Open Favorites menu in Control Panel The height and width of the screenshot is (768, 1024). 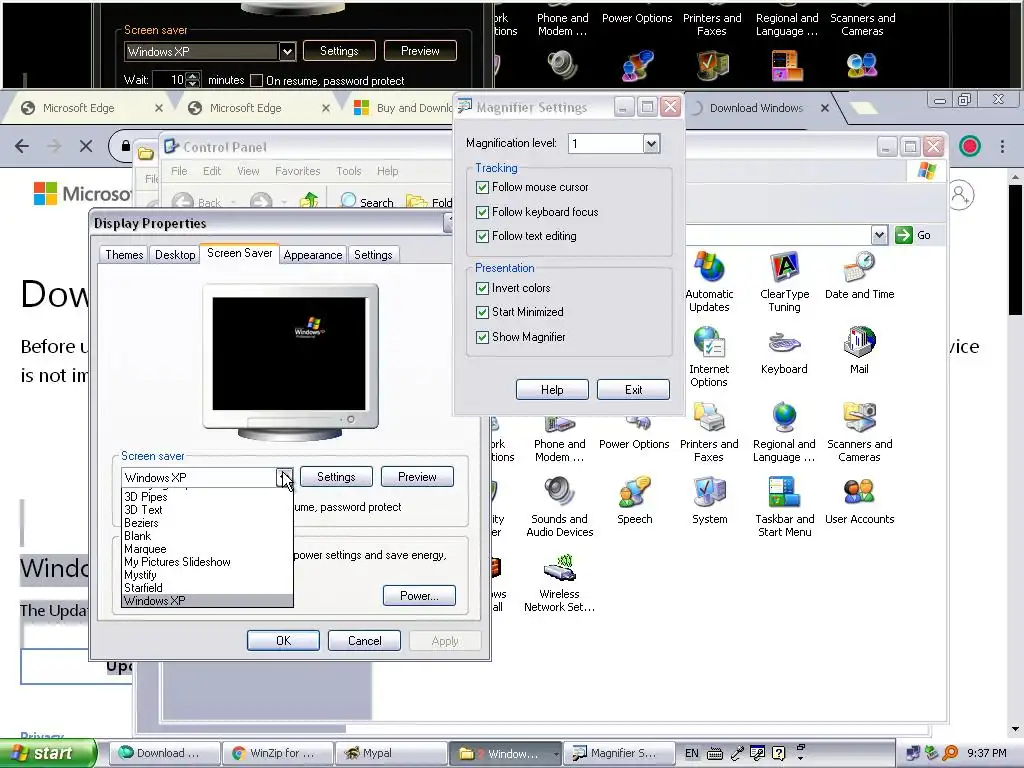[297, 171]
